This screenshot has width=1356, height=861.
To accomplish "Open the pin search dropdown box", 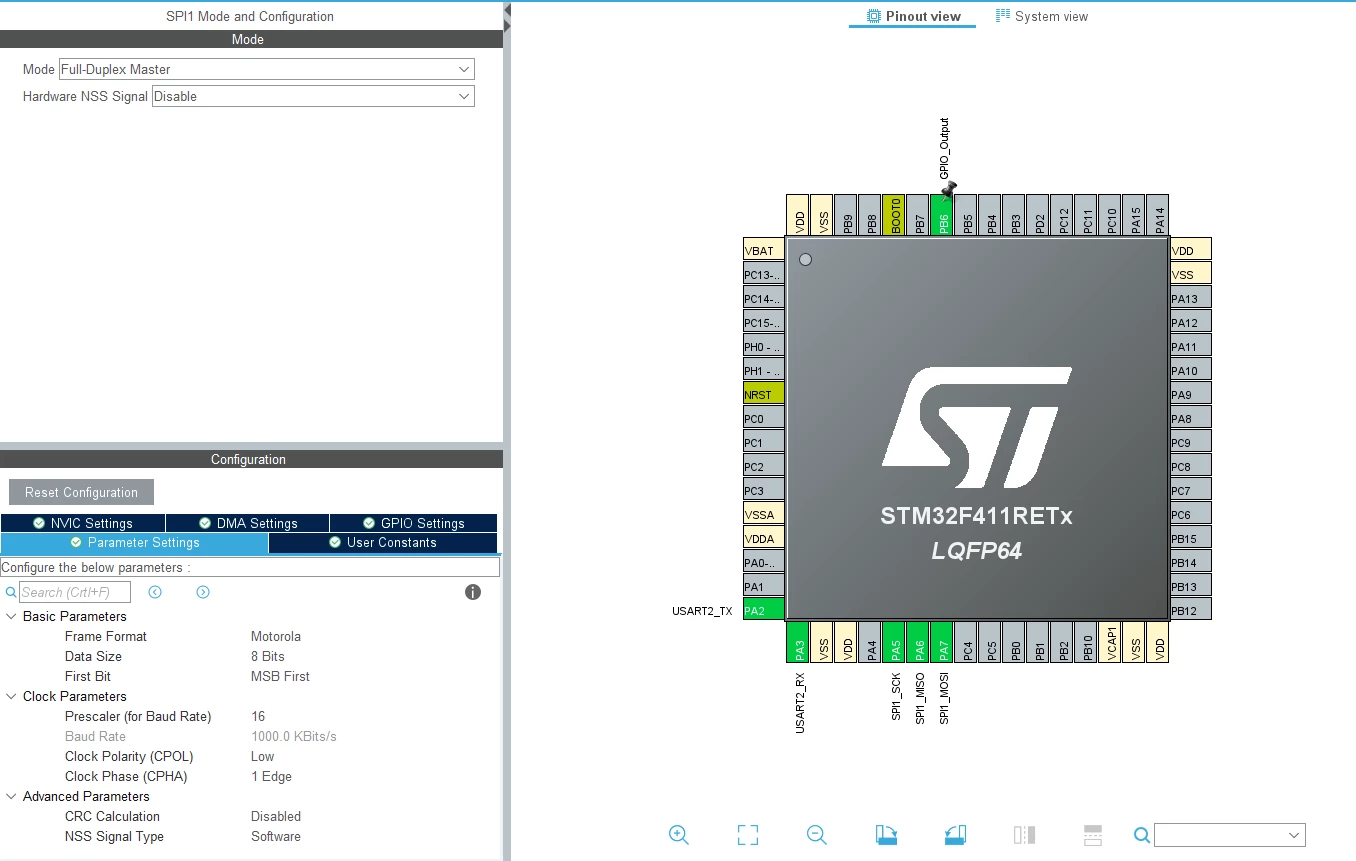I will tap(1230, 835).
